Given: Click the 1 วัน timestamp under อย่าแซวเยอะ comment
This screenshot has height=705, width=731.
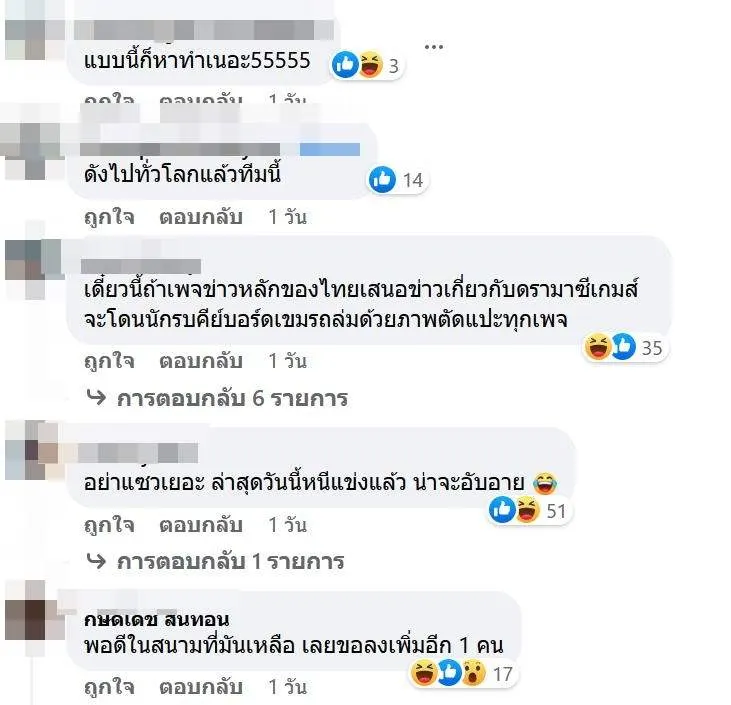Looking at the screenshot, I should (x=288, y=525).
